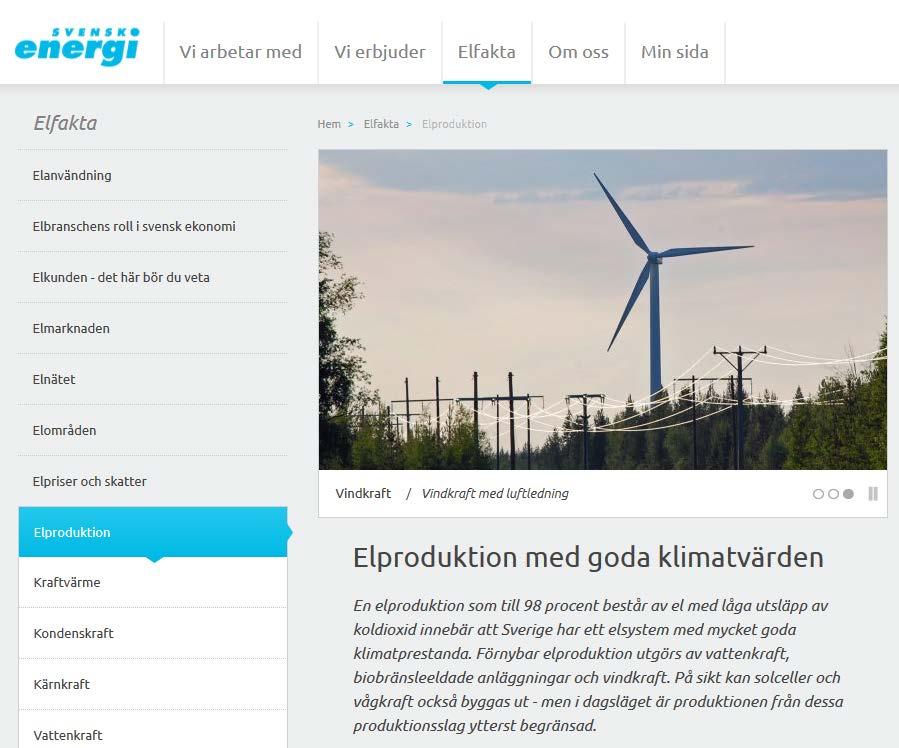
Task: Click heading Elproduktion med goda klimatvärden
Action: click(x=588, y=557)
